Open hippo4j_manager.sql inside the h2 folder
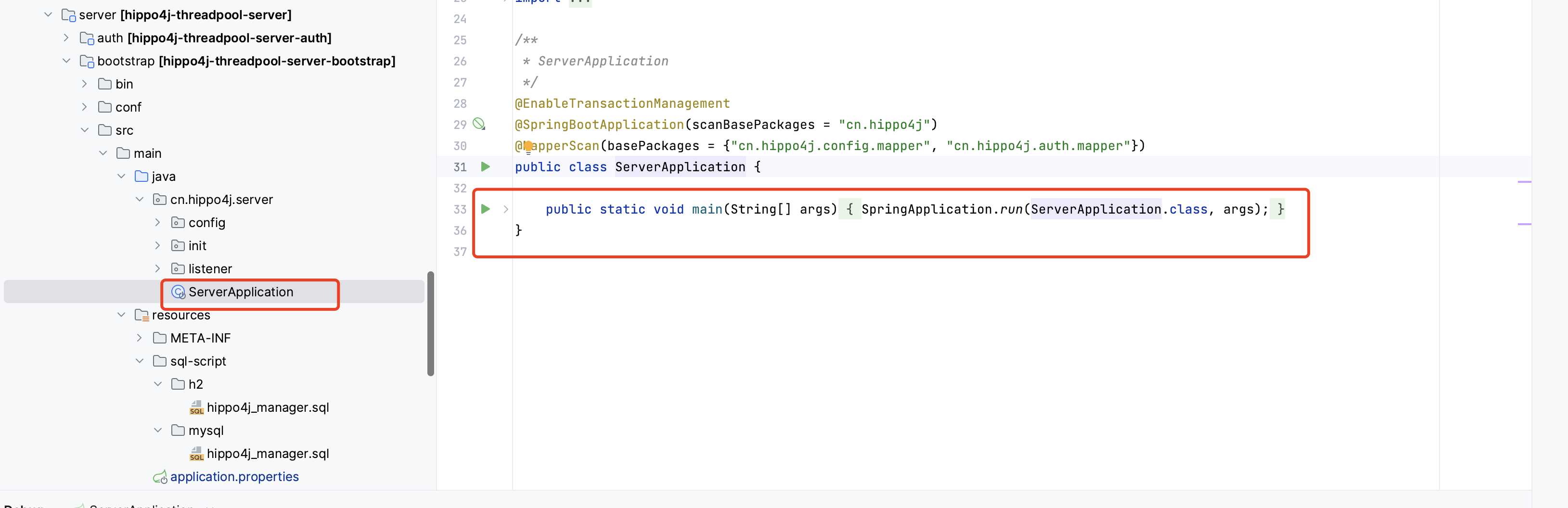Viewport: 1568px width, 508px height. click(x=268, y=407)
